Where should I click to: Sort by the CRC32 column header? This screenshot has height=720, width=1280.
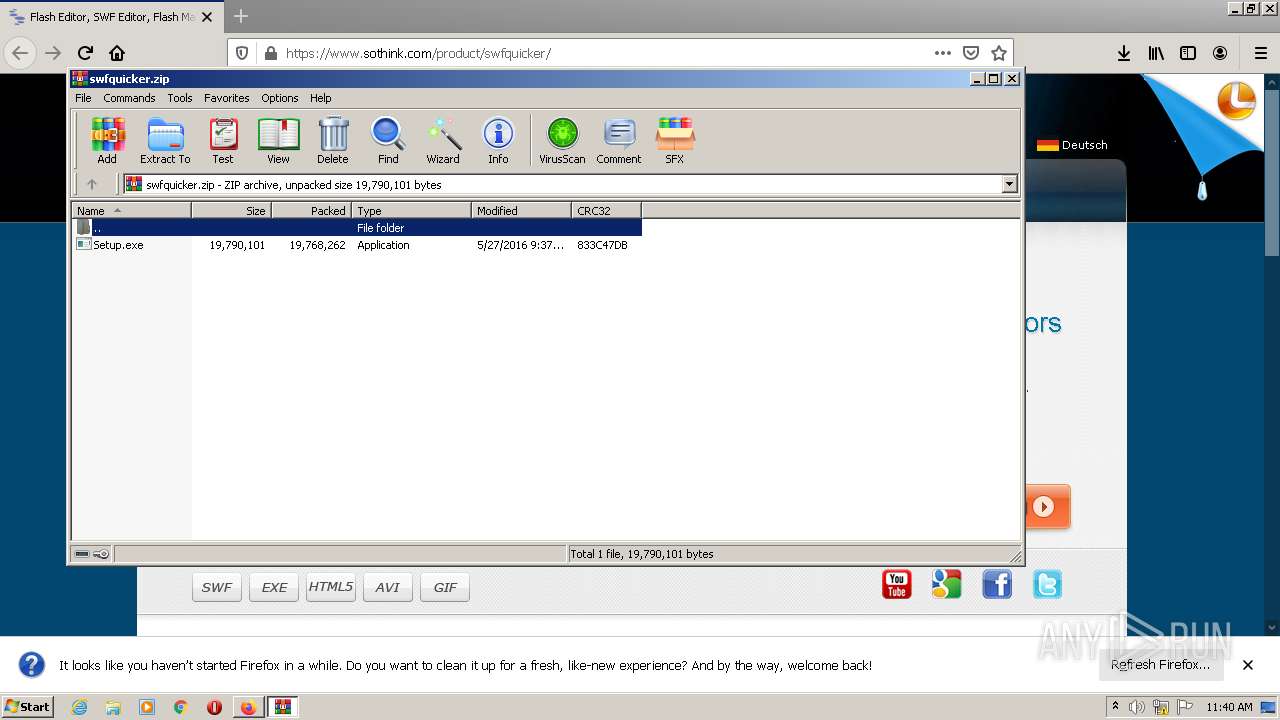606,210
